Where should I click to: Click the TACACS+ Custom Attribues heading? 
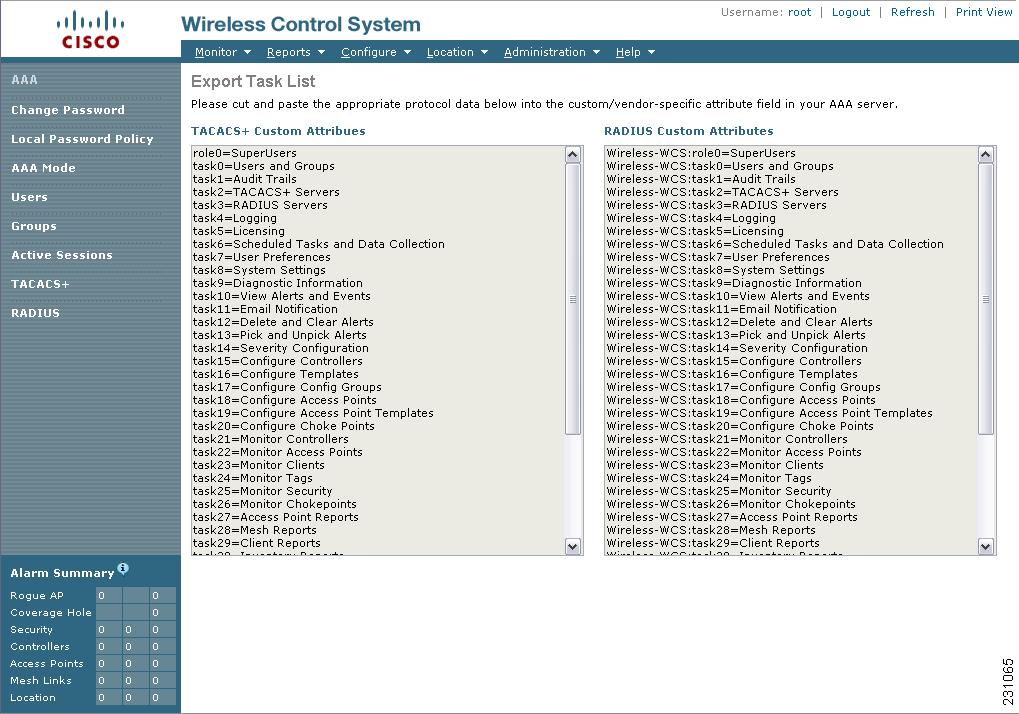click(278, 131)
